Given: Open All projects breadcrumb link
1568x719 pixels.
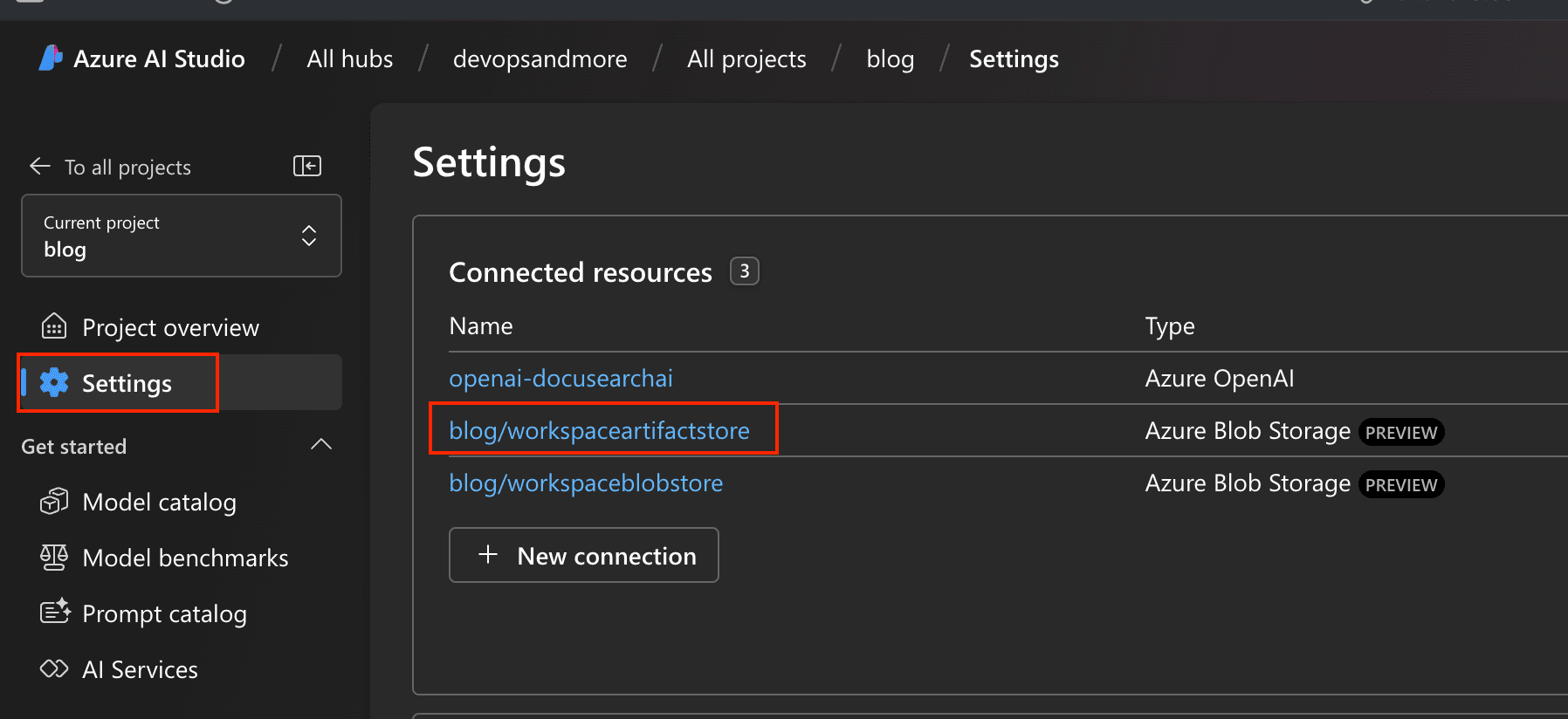Looking at the screenshot, I should coord(746,59).
